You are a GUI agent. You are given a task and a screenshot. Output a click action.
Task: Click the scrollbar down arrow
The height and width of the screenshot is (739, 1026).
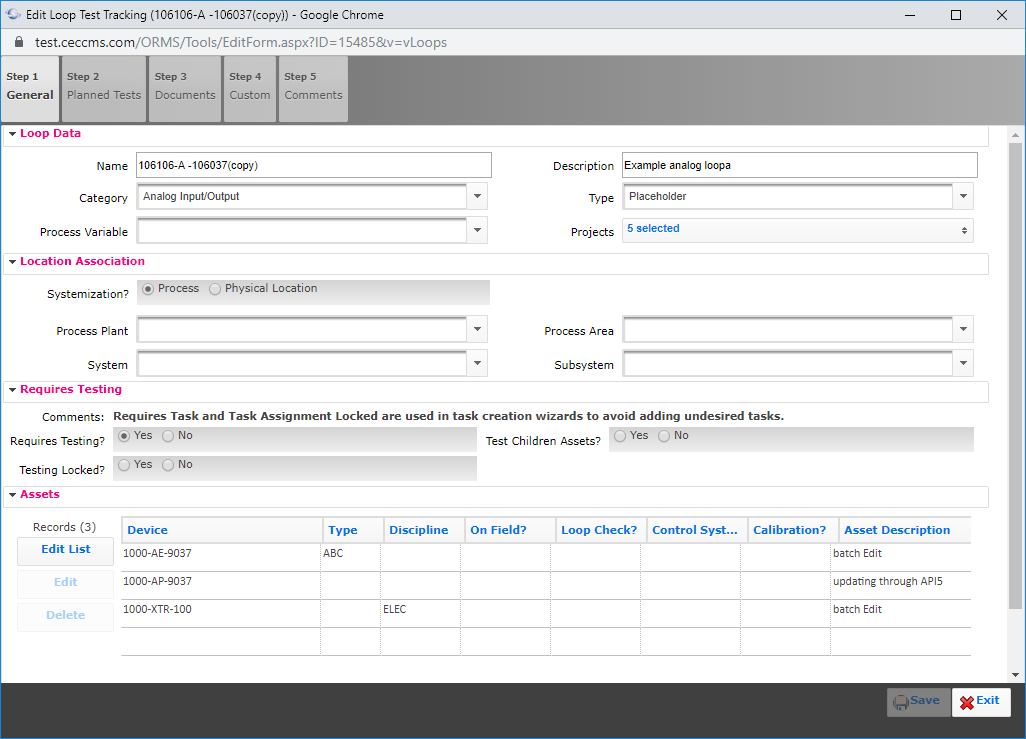pyautogui.click(x=1015, y=675)
